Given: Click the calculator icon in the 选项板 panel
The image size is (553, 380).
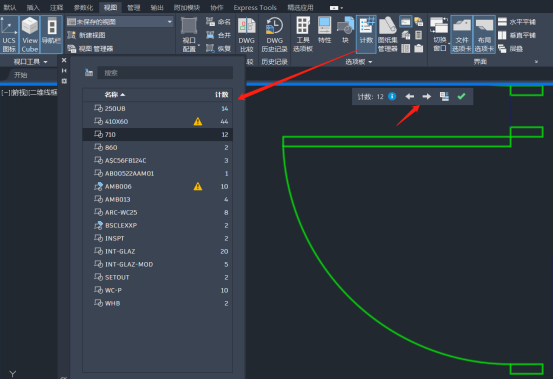Looking at the screenshot, I should click(x=419, y=35).
